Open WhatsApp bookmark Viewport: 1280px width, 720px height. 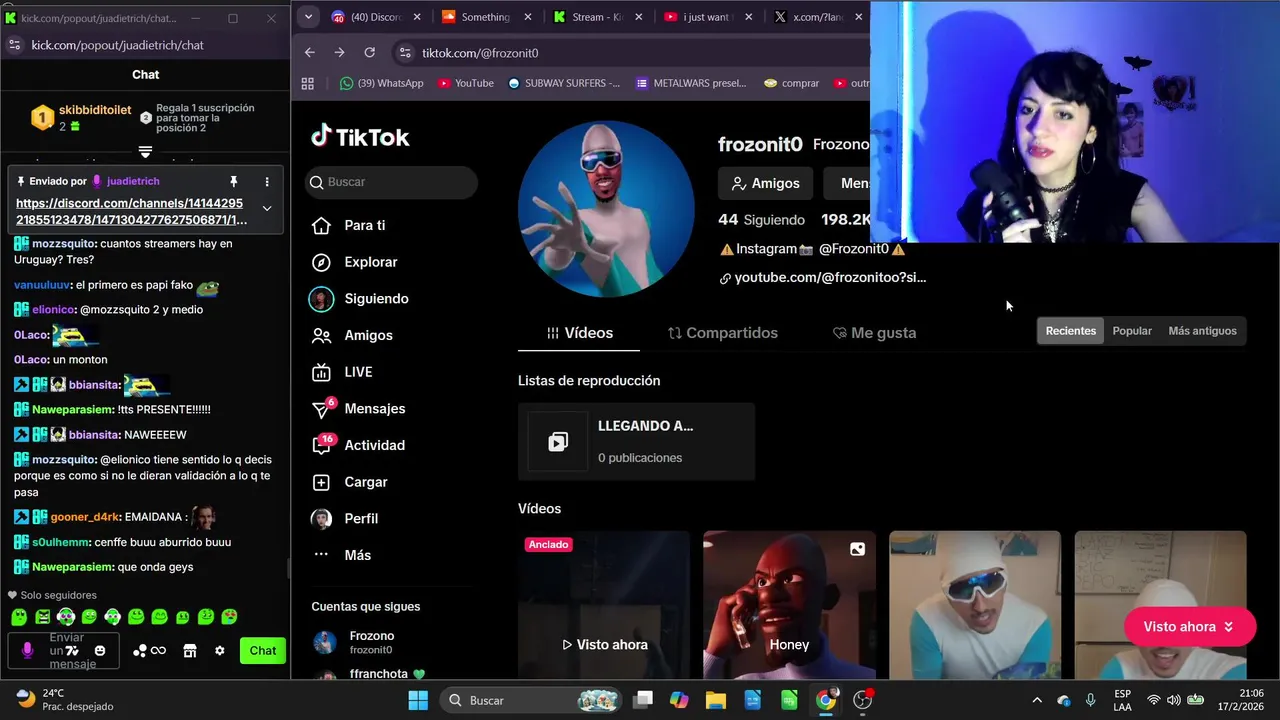(382, 83)
